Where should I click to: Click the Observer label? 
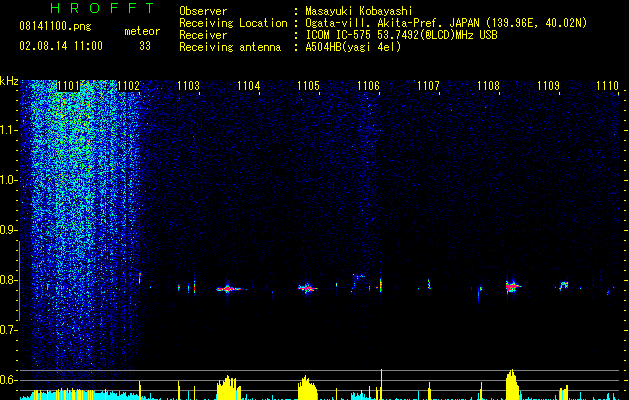tap(203, 11)
